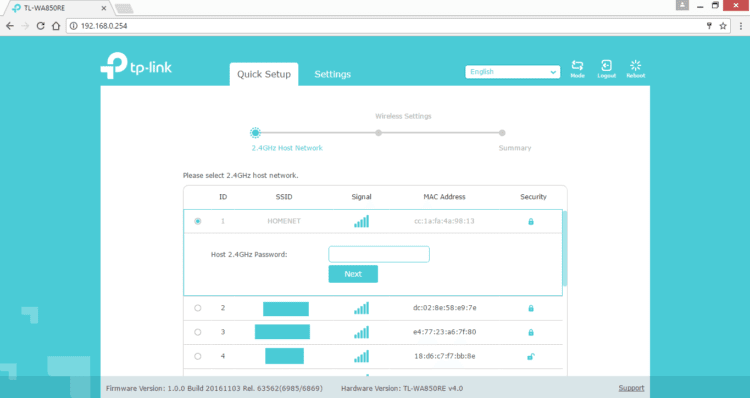Click lock icon for e4:77:23:a6:7f:80

[530, 332]
